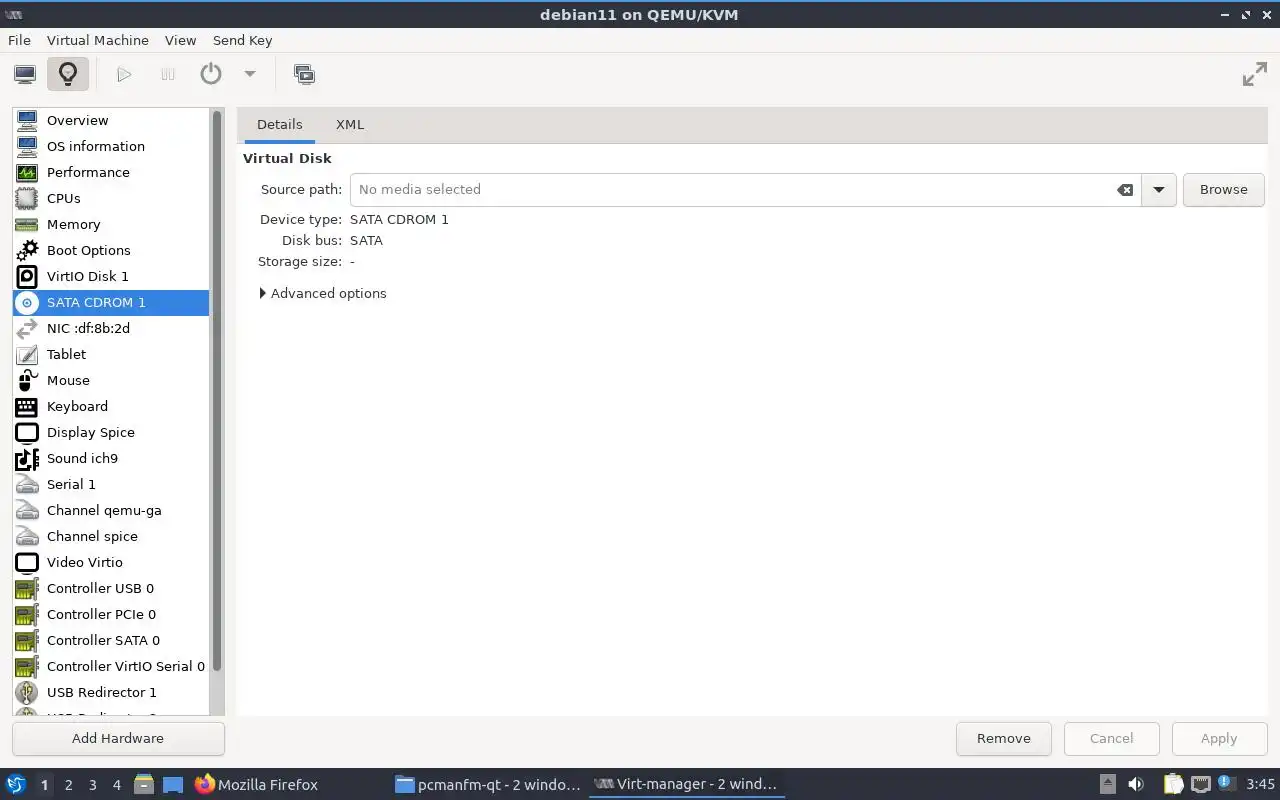Image resolution: width=1280 pixels, height=800 pixels.
Task: Open the source path dropdown
Action: pyautogui.click(x=1159, y=189)
